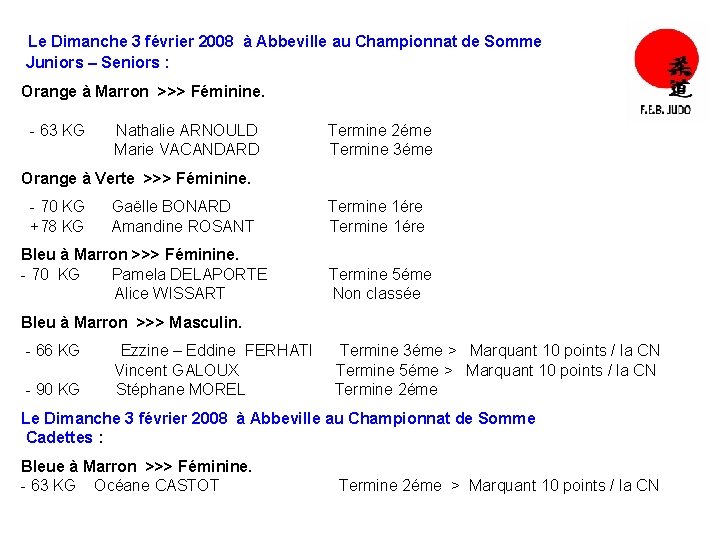This screenshot has width=720, height=540.
Task: Click the name Pamela DELAPORTE
Action: (189, 274)
